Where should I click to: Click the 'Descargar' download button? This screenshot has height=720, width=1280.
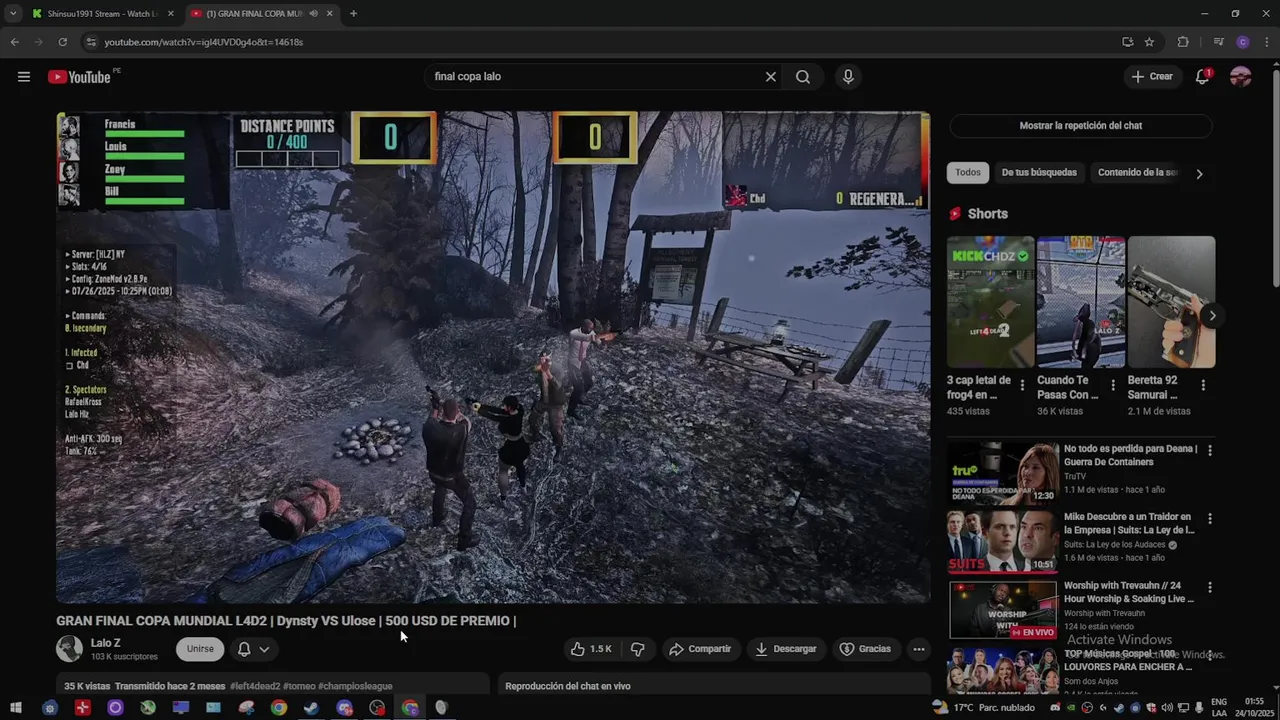785,649
